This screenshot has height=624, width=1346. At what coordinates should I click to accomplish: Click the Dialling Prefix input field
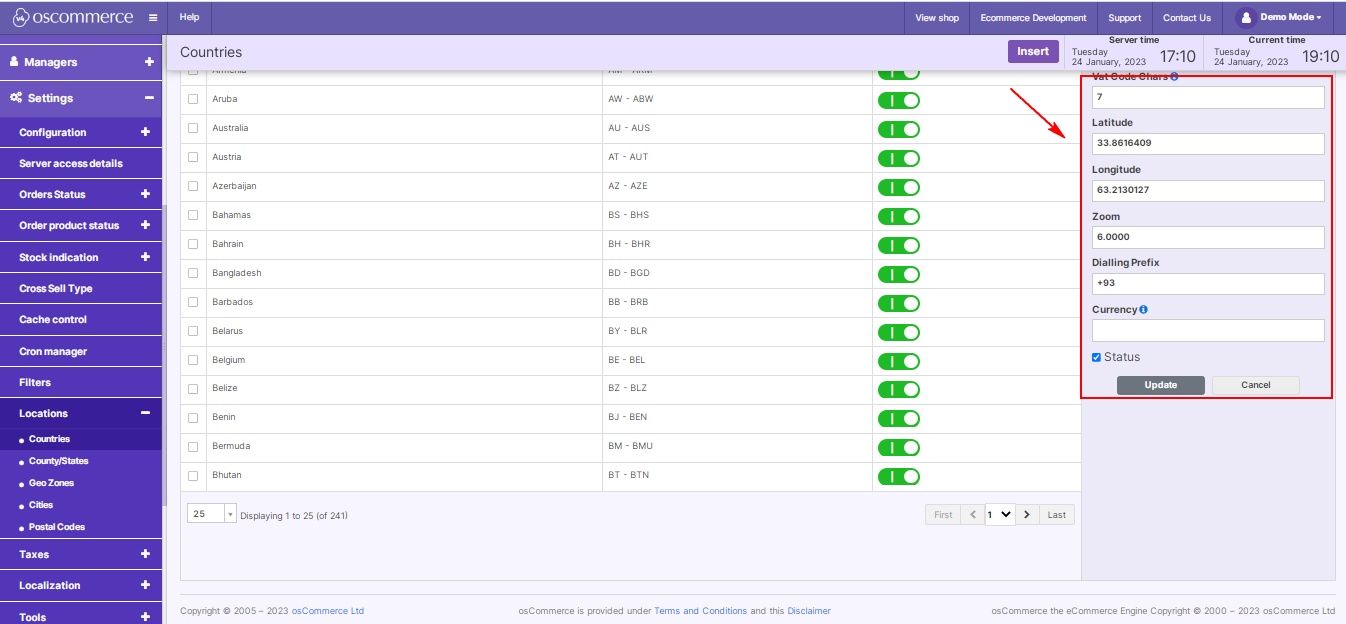point(1208,283)
